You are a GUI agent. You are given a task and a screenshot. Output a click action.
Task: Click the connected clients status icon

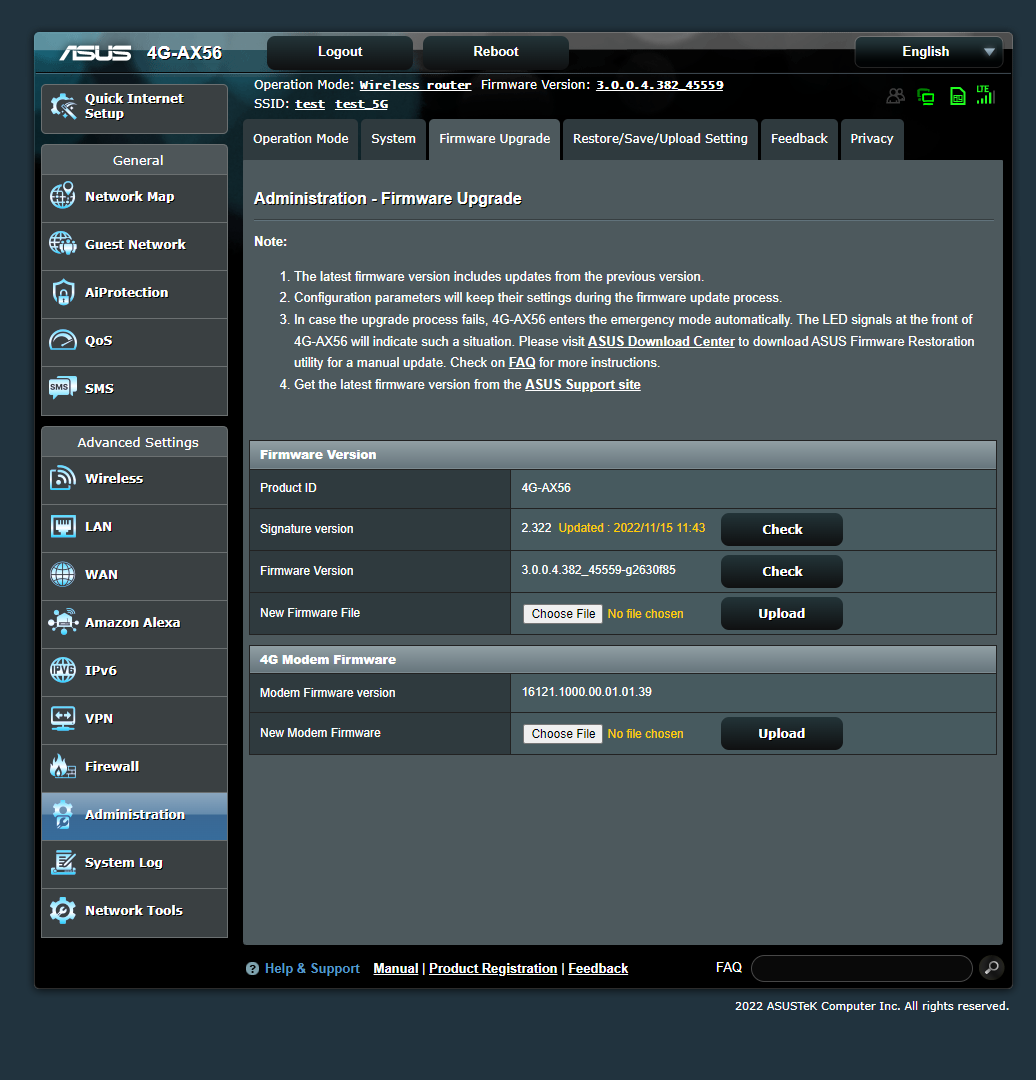tap(895, 96)
